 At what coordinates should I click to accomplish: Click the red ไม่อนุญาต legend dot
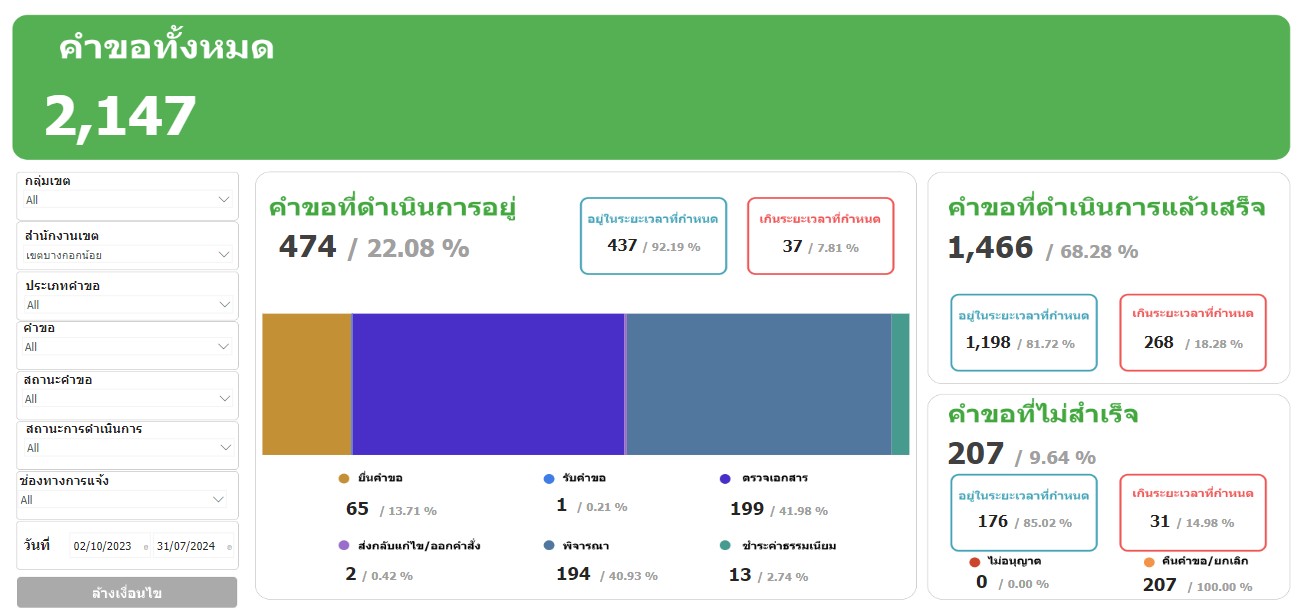(974, 562)
